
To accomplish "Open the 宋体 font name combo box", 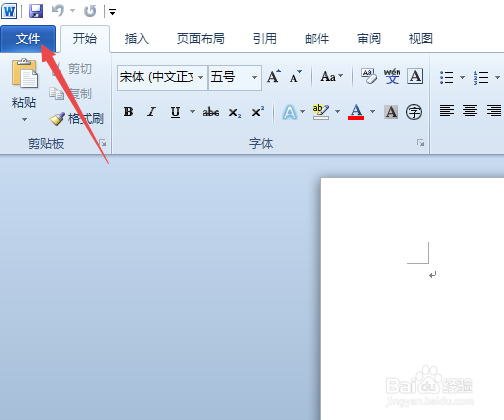I will 162,77.
